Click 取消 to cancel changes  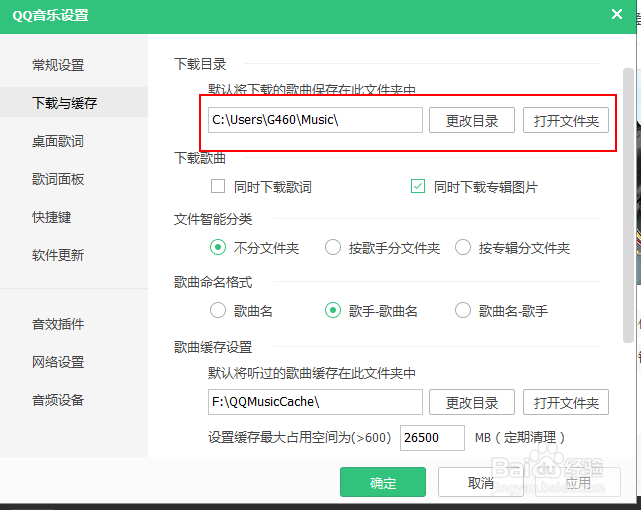[481, 482]
